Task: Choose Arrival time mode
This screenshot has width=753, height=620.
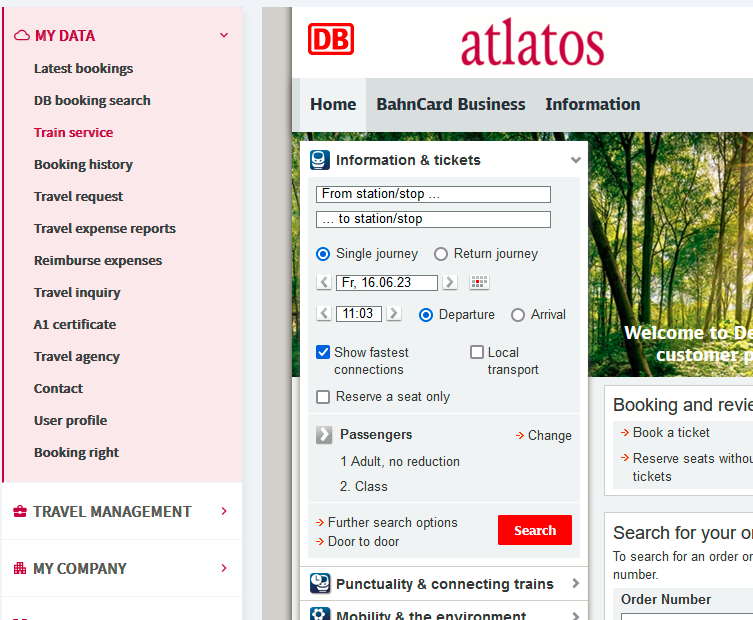Action: click(x=518, y=315)
